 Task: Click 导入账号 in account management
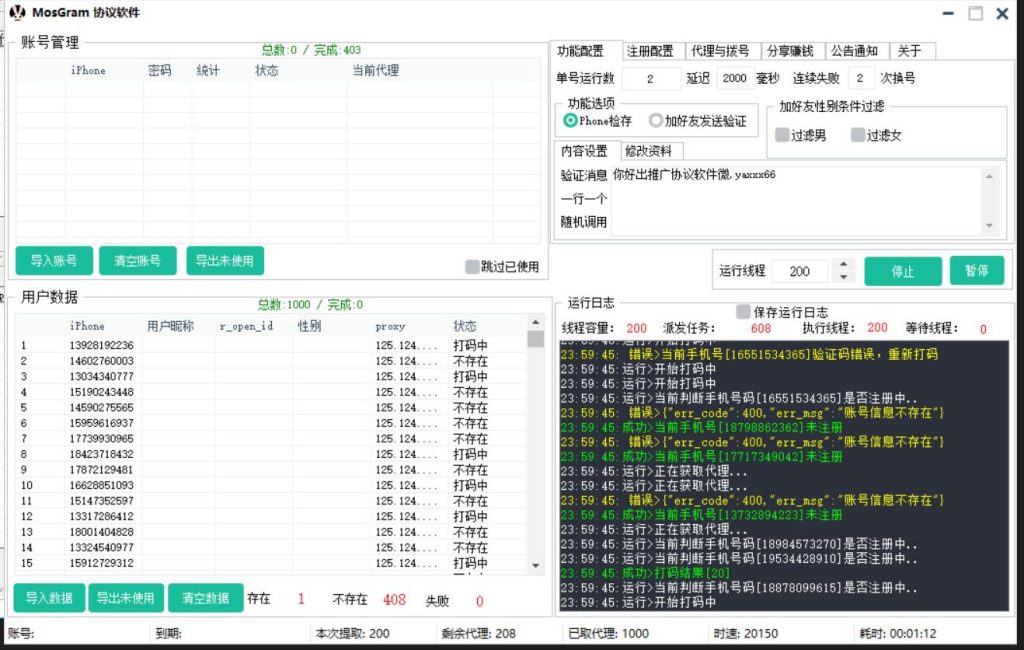pos(54,261)
